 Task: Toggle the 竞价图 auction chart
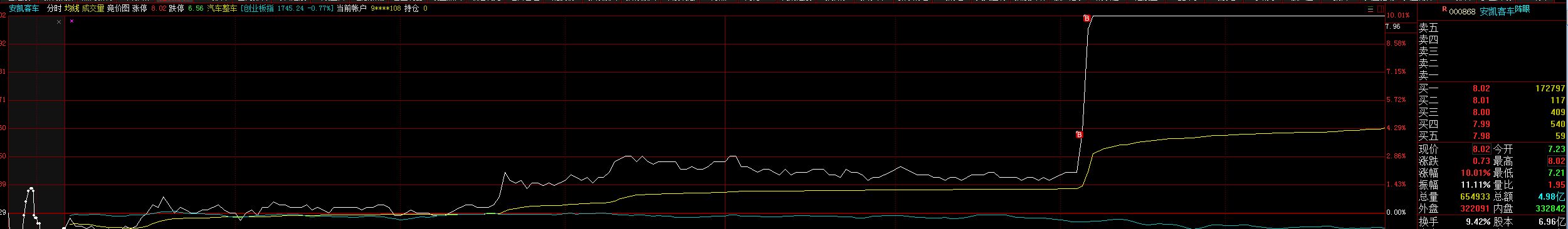[118, 9]
